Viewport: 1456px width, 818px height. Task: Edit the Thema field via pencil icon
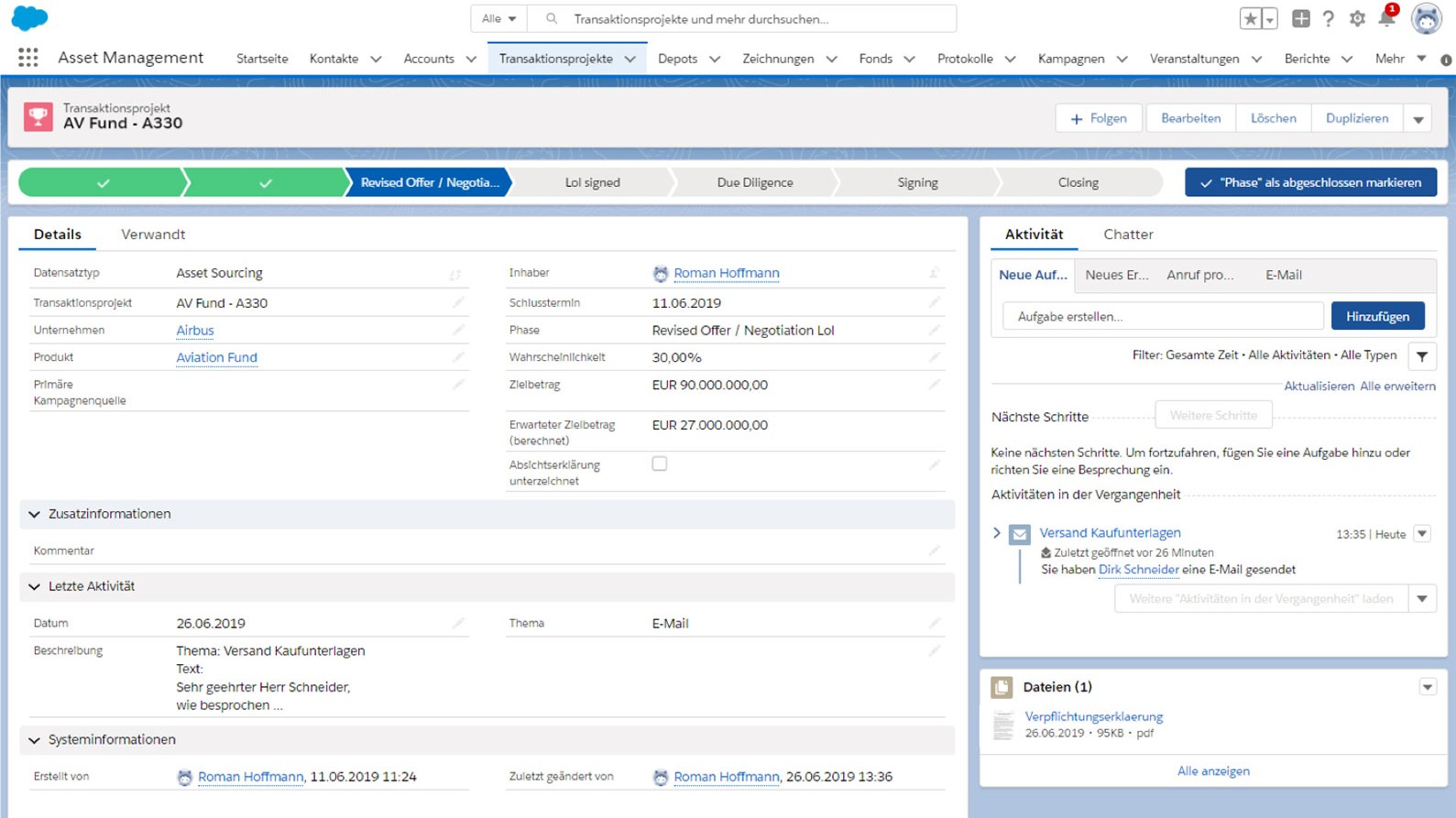[x=934, y=623]
